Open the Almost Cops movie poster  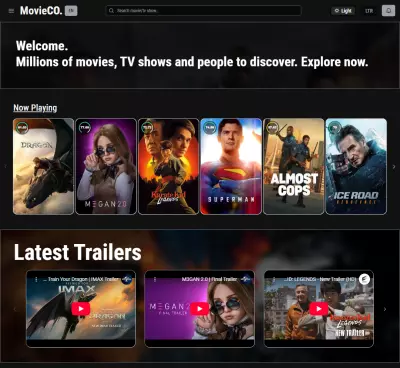coord(294,166)
